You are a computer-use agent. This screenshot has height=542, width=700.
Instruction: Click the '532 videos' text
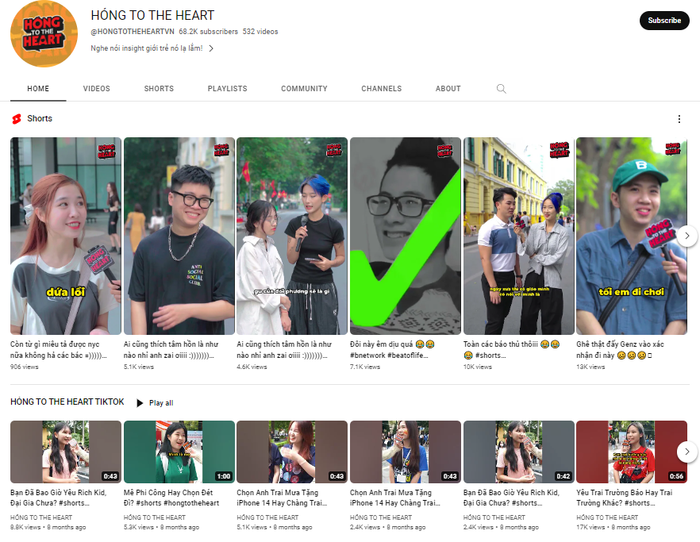point(260,31)
